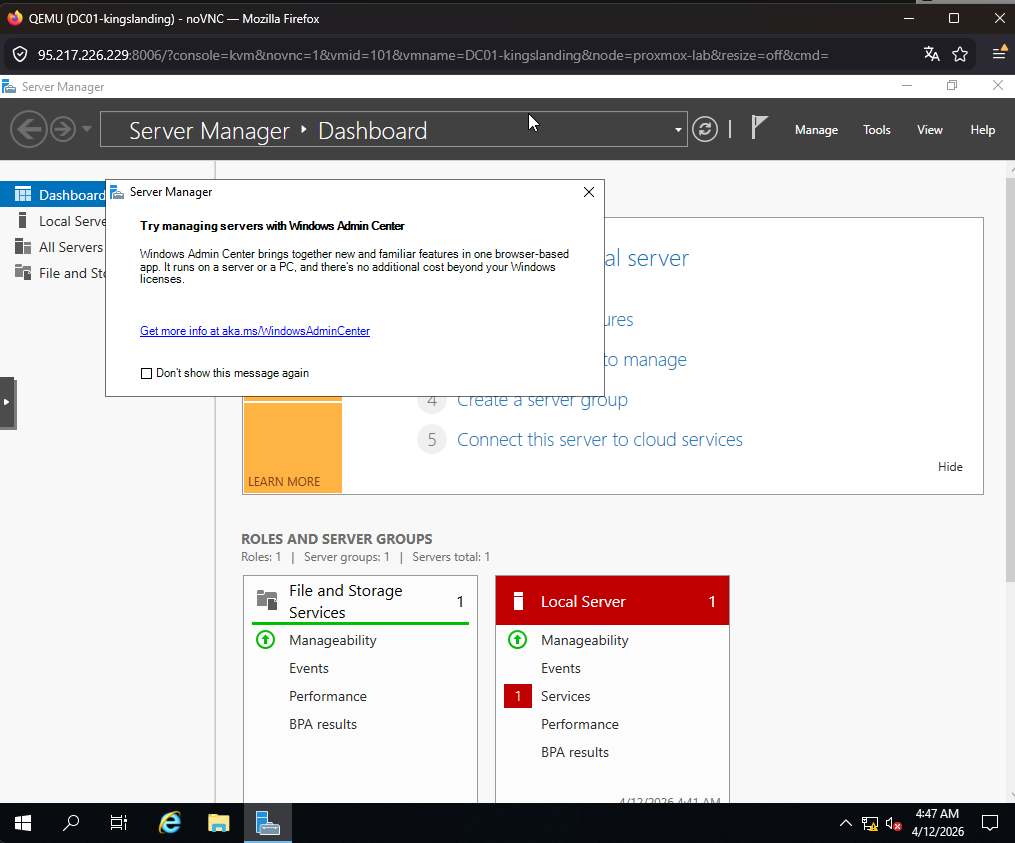Refresh Server Manager using the refresh icon
The width and height of the screenshot is (1015, 843).
click(705, 129)
